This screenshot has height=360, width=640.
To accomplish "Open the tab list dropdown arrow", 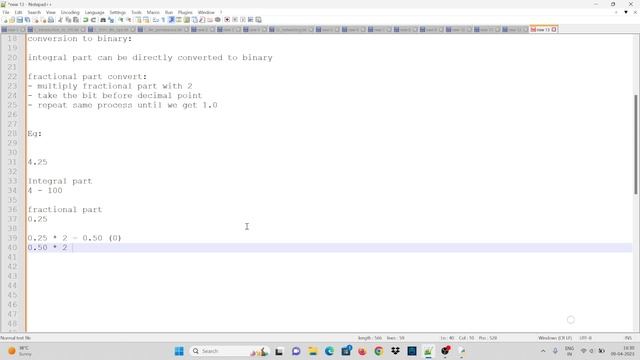I will (x=626, y=12).
